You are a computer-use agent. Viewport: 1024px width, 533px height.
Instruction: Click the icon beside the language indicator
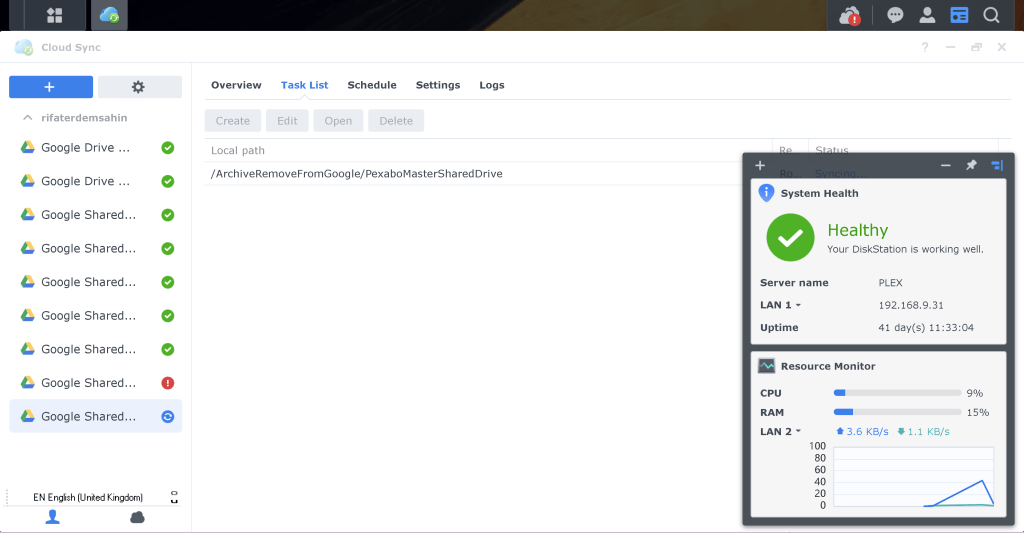[x=174, y=497]
